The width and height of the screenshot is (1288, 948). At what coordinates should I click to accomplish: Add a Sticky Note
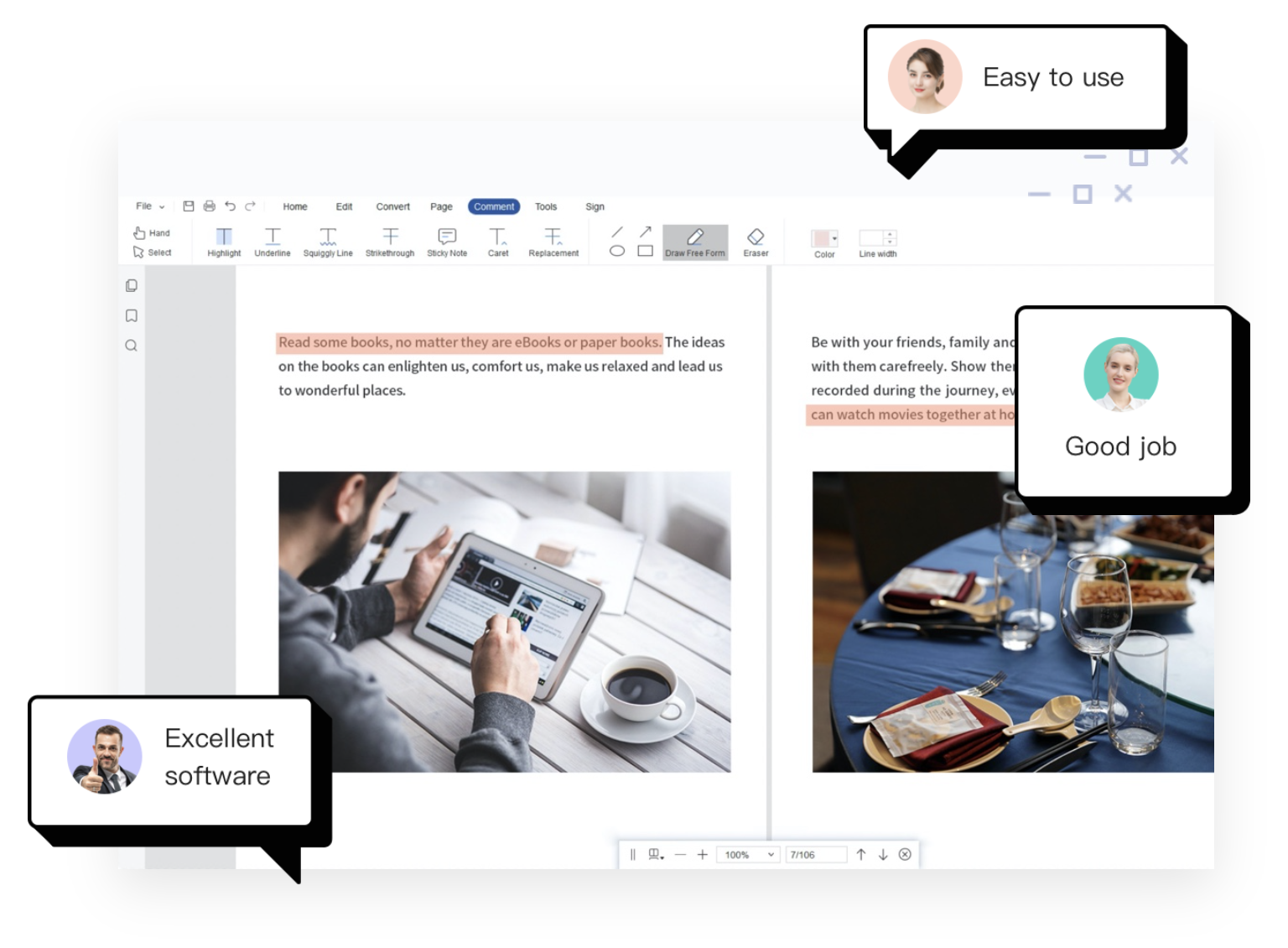click(447, 242)
